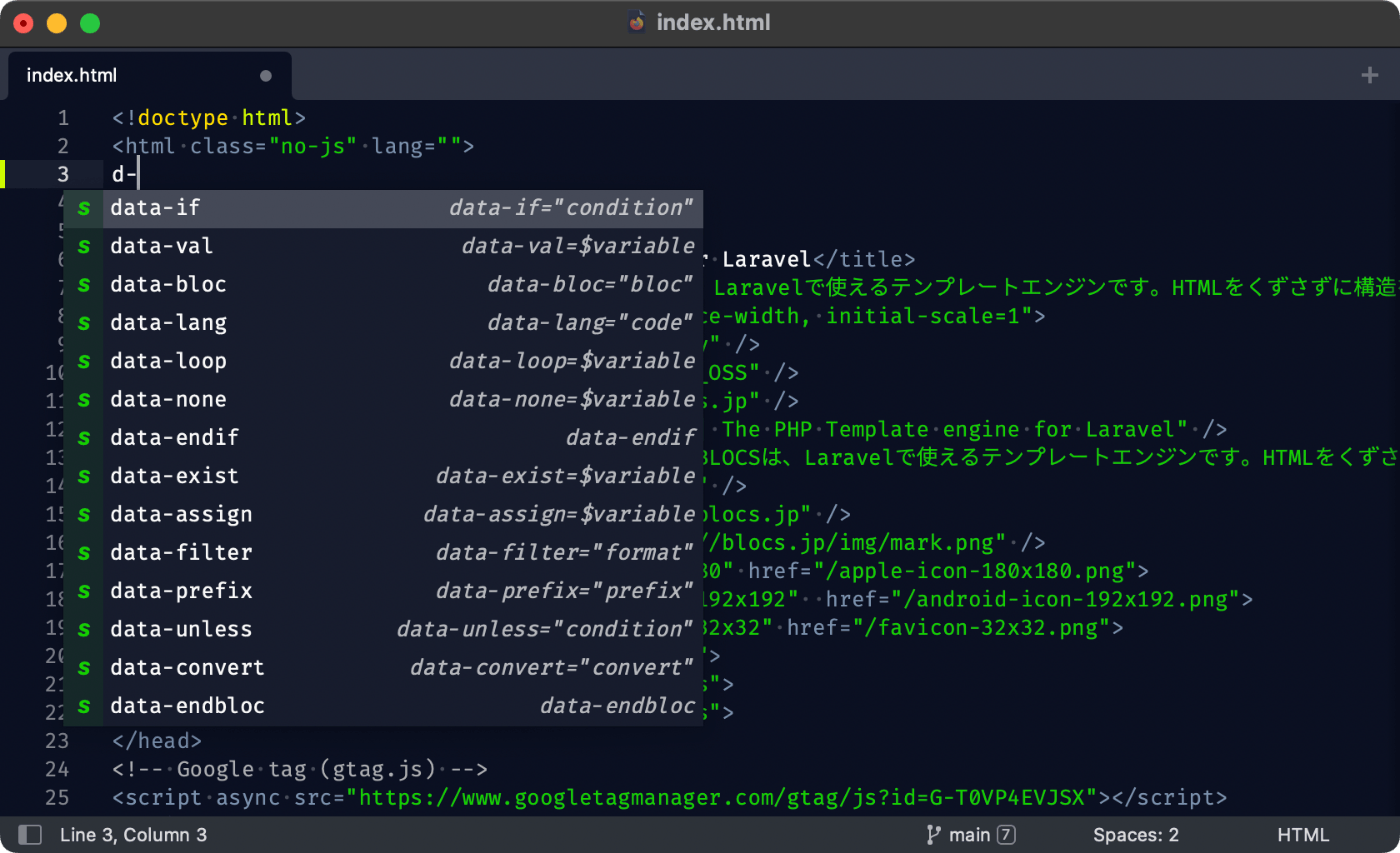Pick data-filter from the autocomplete list
Viewport: 1400px width, 853px height.
[x=383, y=553]
